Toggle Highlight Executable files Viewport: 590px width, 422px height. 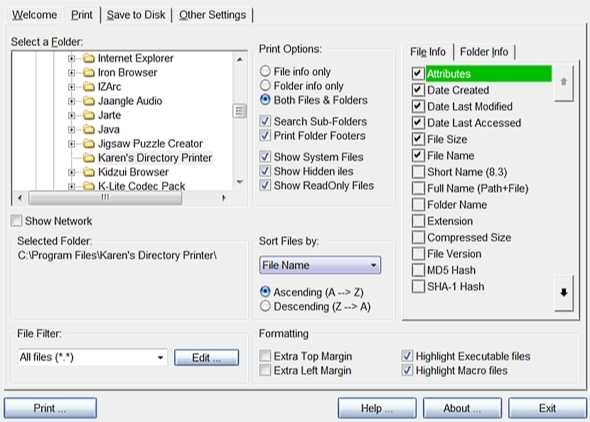(x=407, y=356)
